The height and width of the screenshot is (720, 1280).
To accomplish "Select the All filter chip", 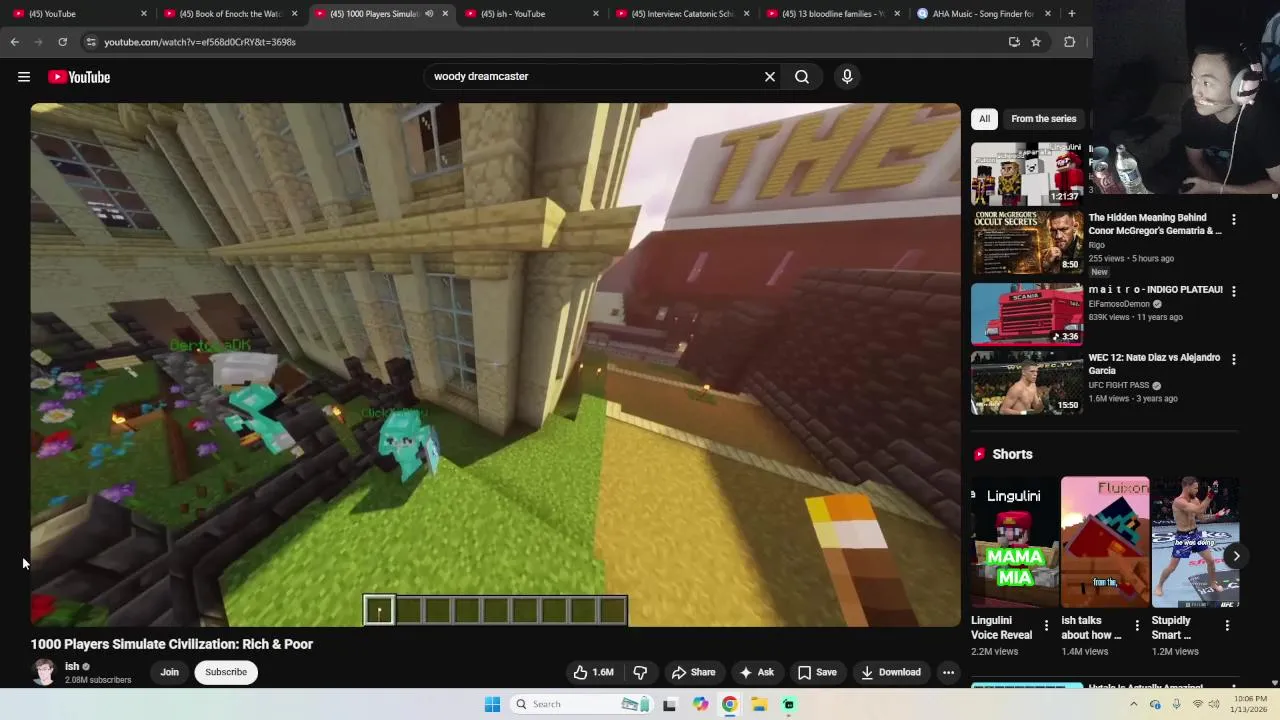I will (984, 118).
